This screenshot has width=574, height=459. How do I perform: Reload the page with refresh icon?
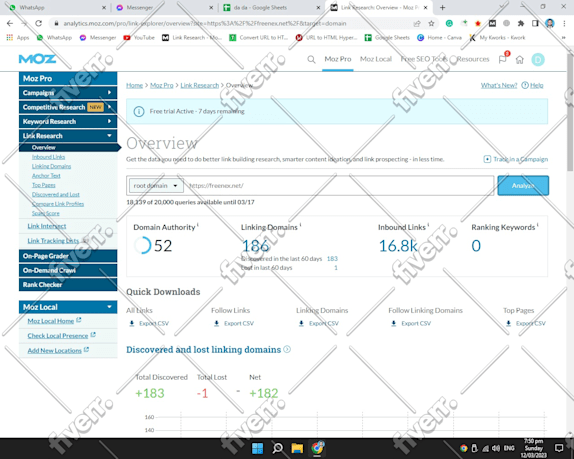coord(38,23)
